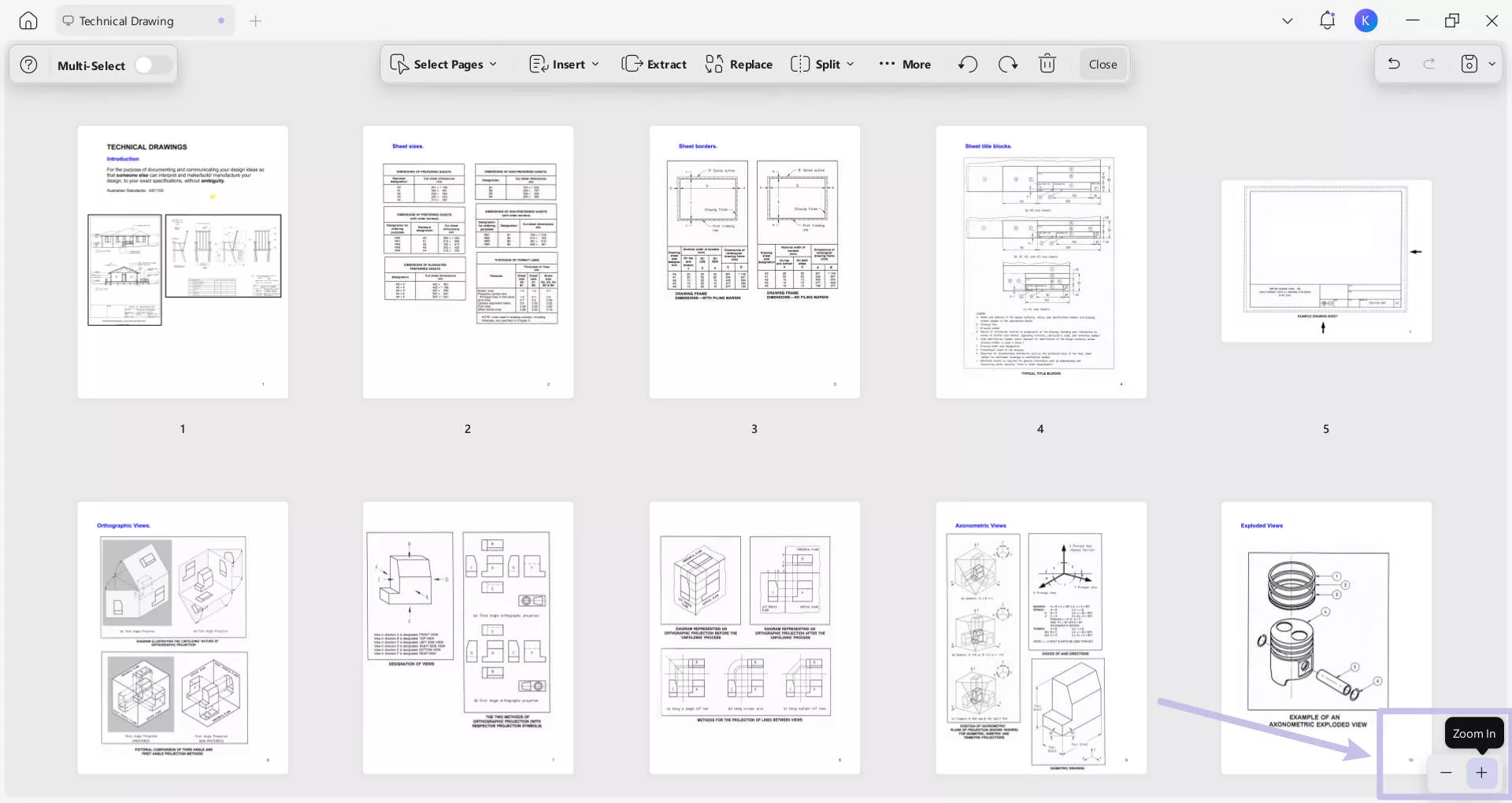
Task: Save the document with the save icon
Action: tap(1469, 64)
